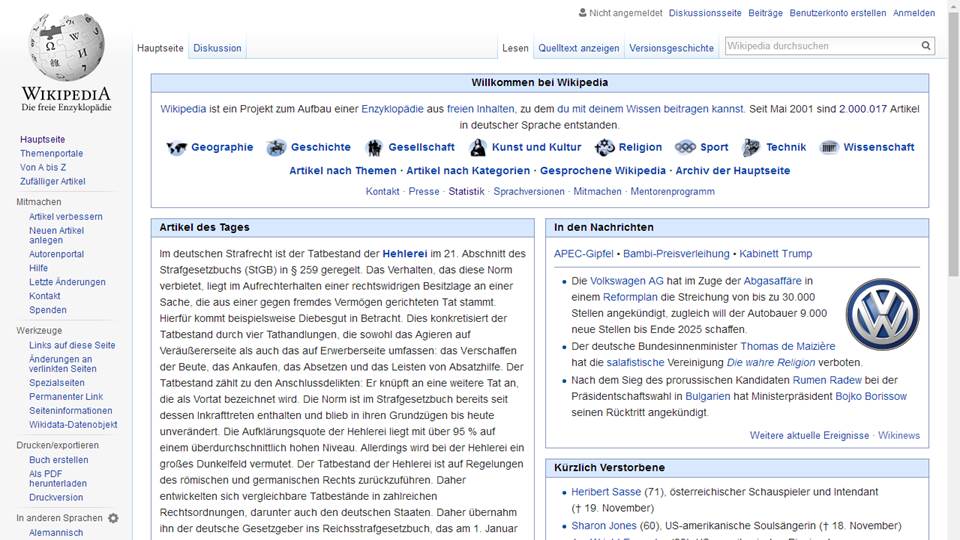960x540 pixels.
Task: Select the Lesen tab
Action: tap(516, 48)
